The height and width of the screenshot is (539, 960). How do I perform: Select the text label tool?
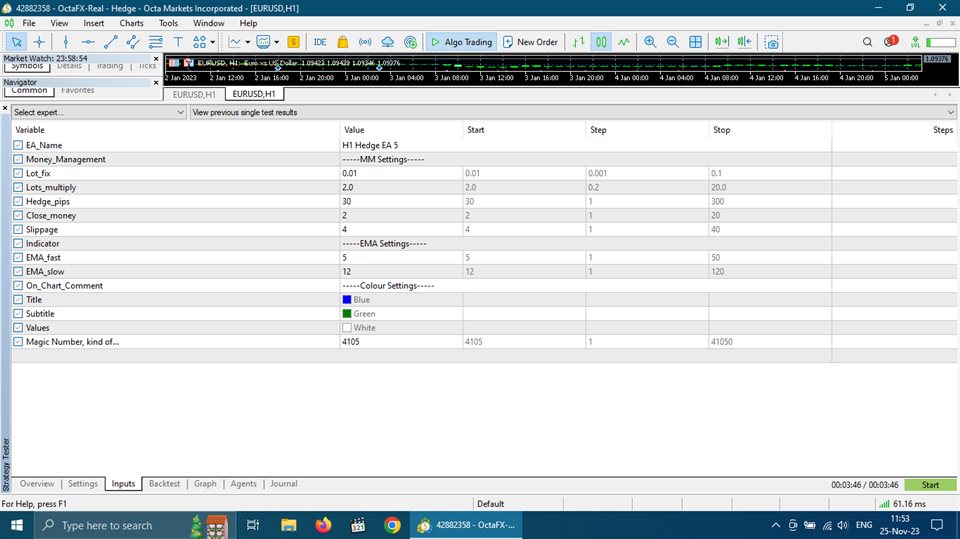pos(178,42)
